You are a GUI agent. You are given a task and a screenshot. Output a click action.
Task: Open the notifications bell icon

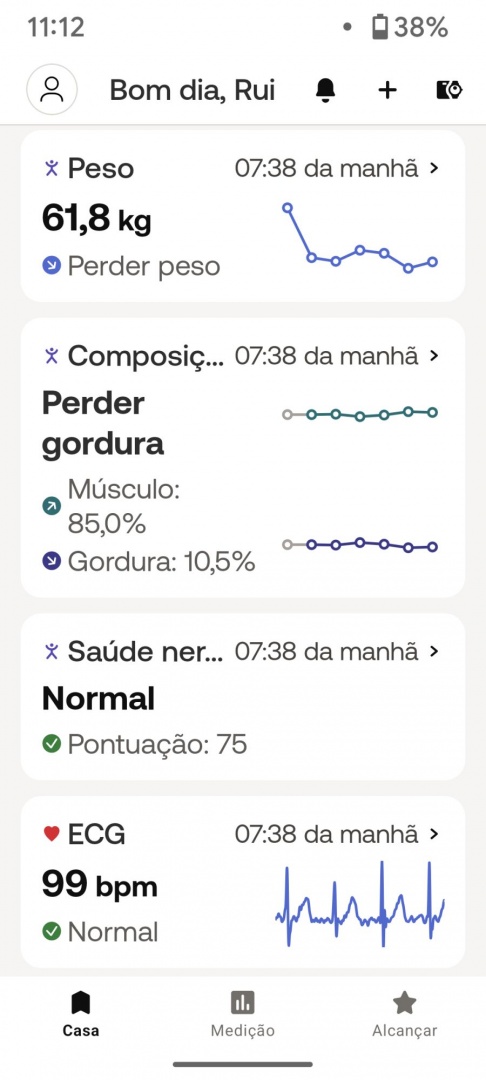tap(326, 90)
